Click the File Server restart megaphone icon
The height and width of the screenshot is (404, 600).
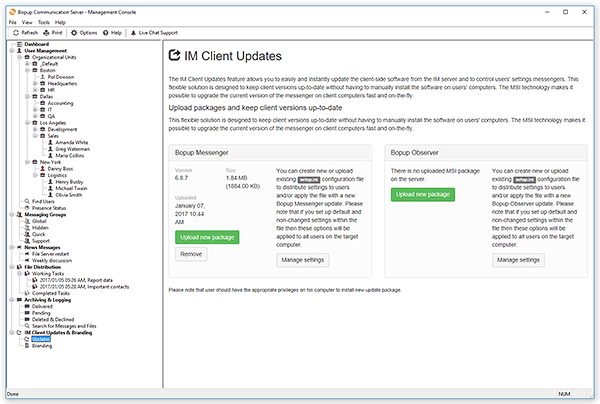tap(27, 254)
